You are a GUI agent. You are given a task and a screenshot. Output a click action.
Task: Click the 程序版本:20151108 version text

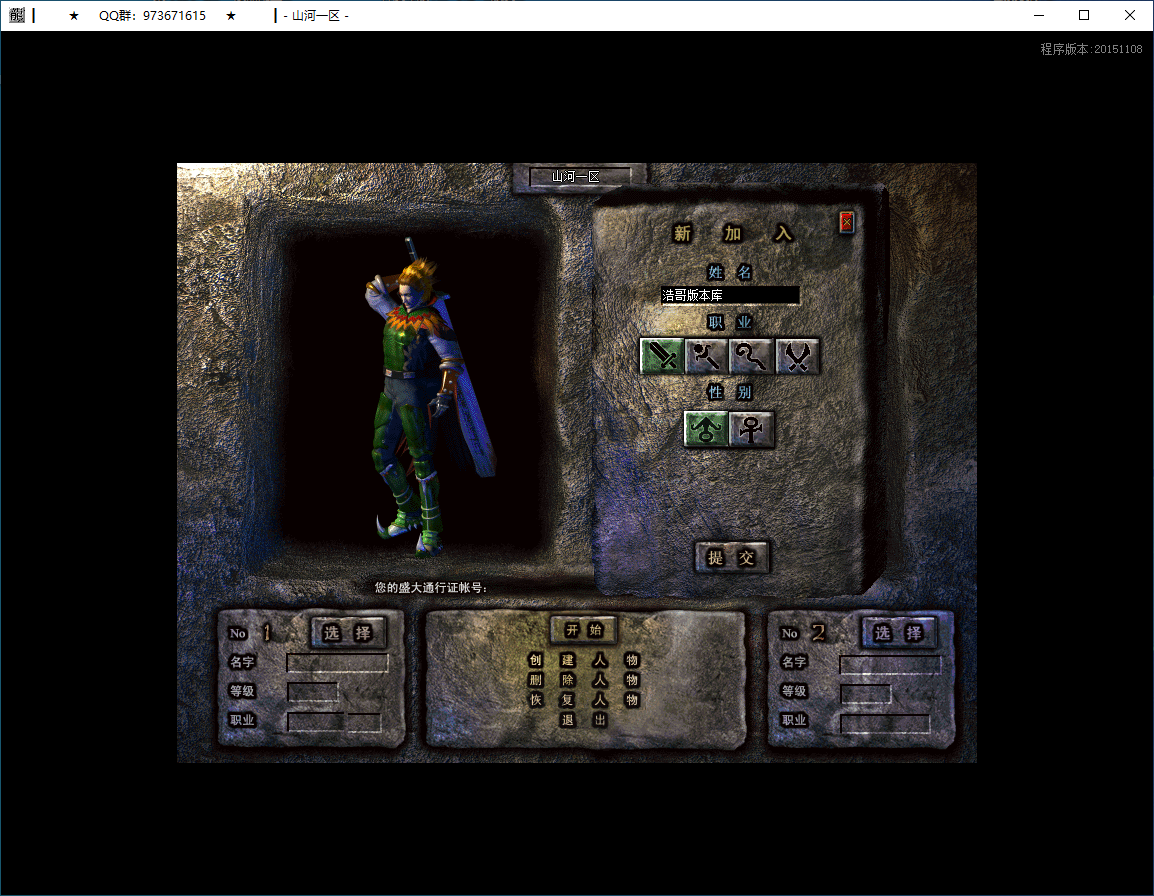point(1091,49)
